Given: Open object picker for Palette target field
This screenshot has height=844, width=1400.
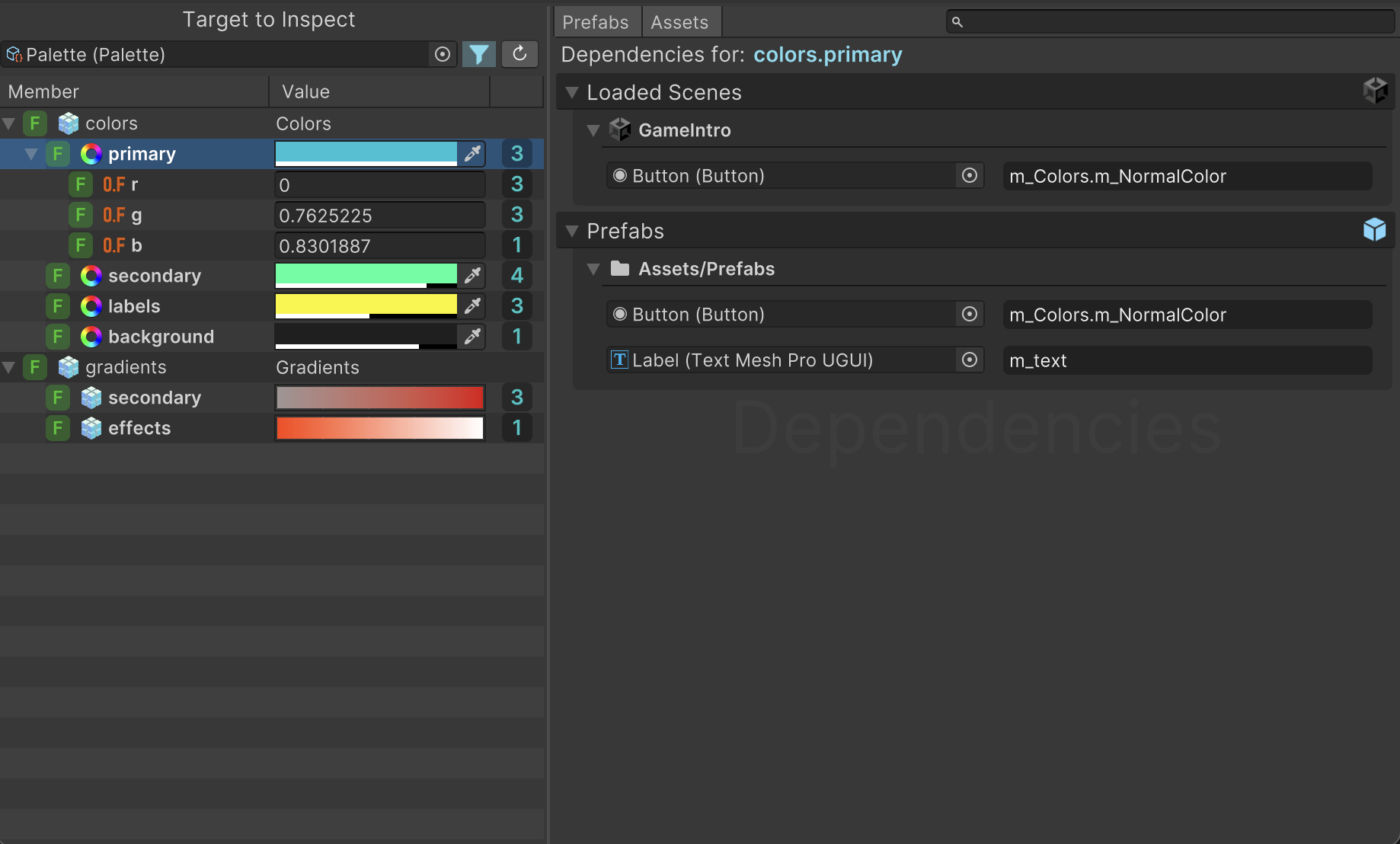Looking at the screenshot, I should pos(442,54).
